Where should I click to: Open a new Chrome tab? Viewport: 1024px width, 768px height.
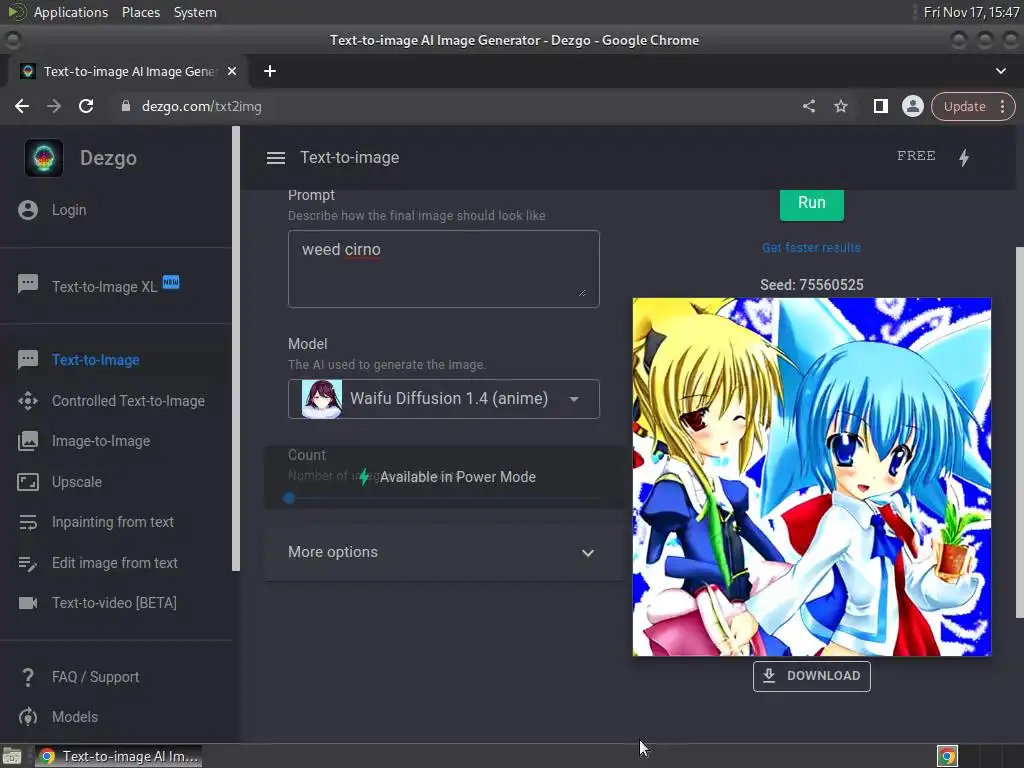[x=270, y=71]
